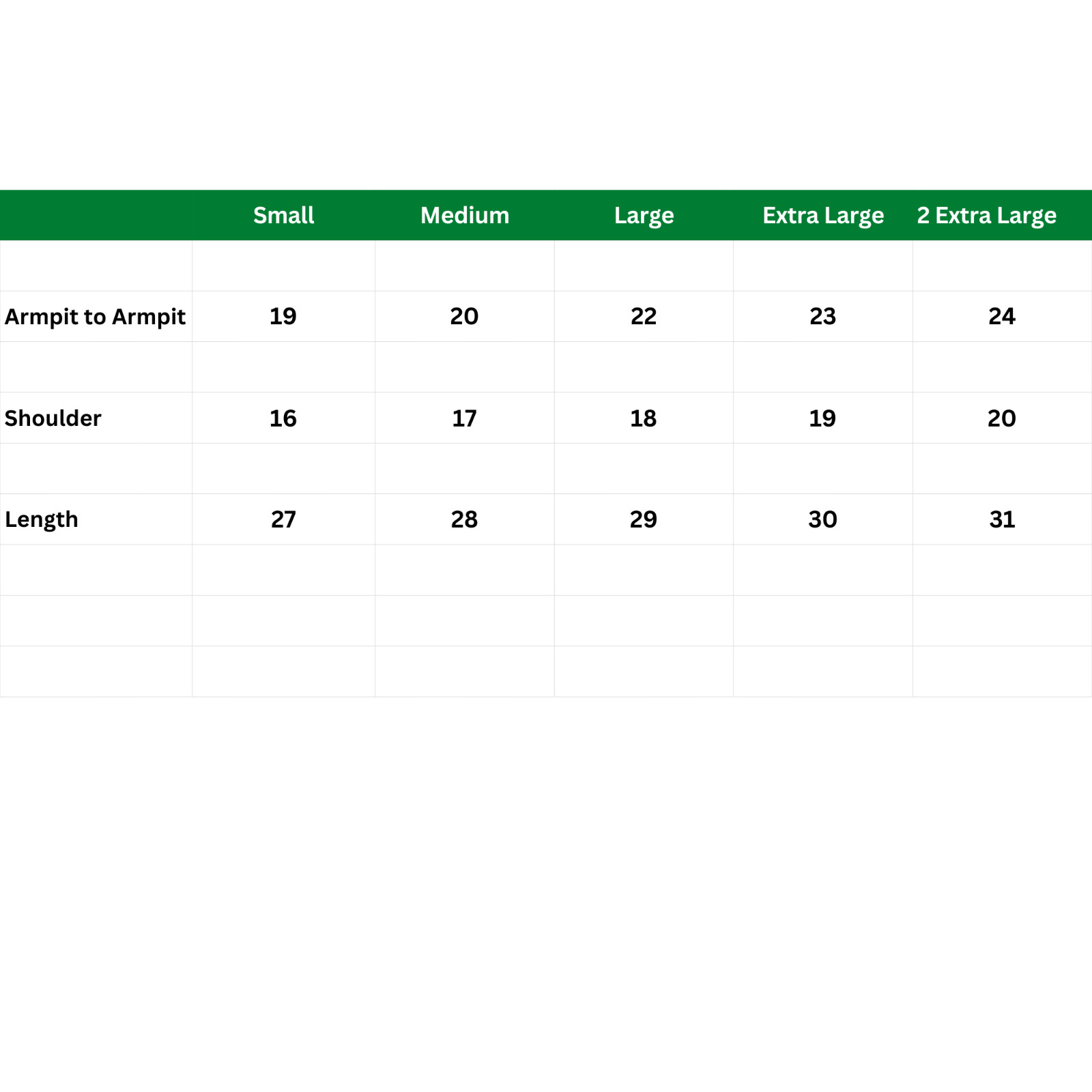Select the Medium column header

pyautogui.click(x=465, y=216)
